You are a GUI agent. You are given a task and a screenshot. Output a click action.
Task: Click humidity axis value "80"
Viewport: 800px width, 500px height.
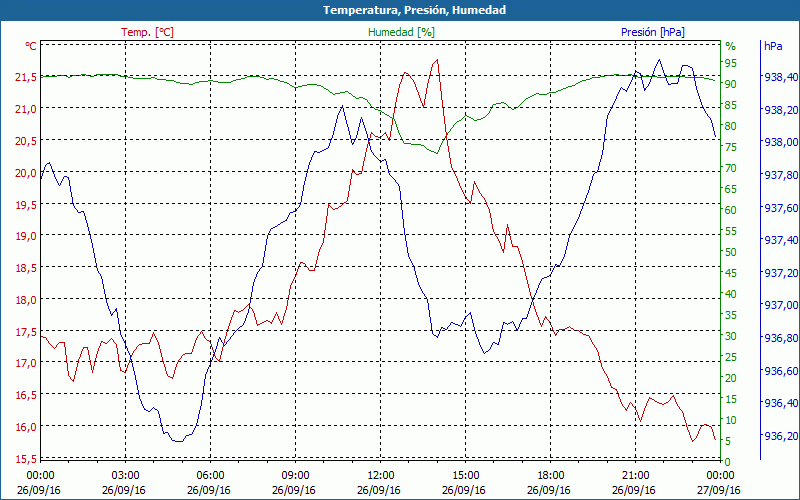(731, 126)
